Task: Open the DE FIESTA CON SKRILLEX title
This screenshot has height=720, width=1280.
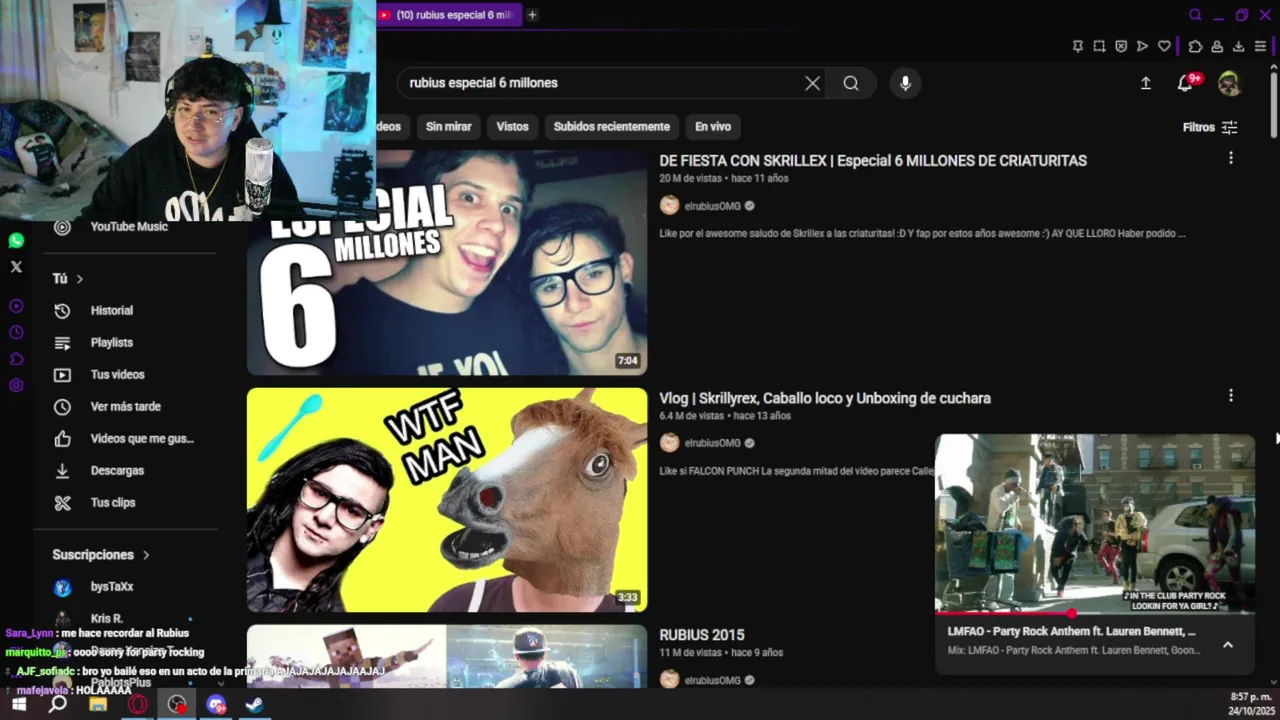Action: [873, 161]
